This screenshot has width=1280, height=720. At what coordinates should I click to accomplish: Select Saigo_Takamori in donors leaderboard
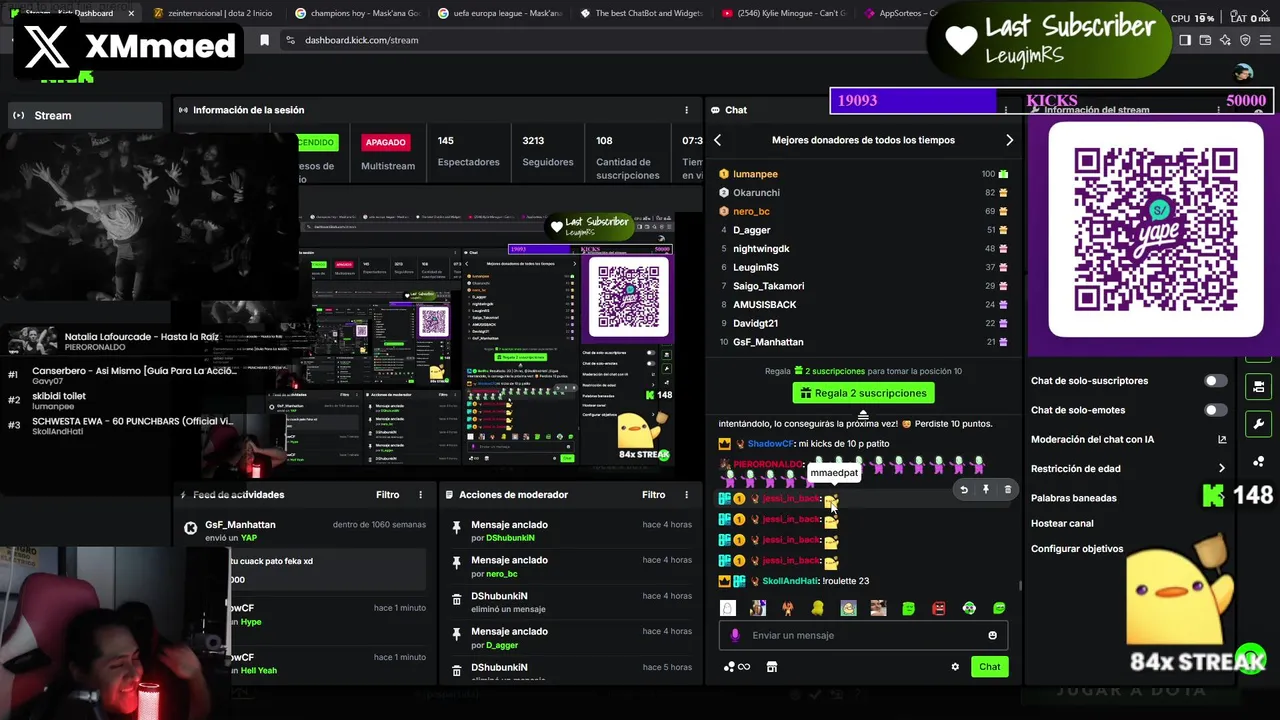coord(768,286)
